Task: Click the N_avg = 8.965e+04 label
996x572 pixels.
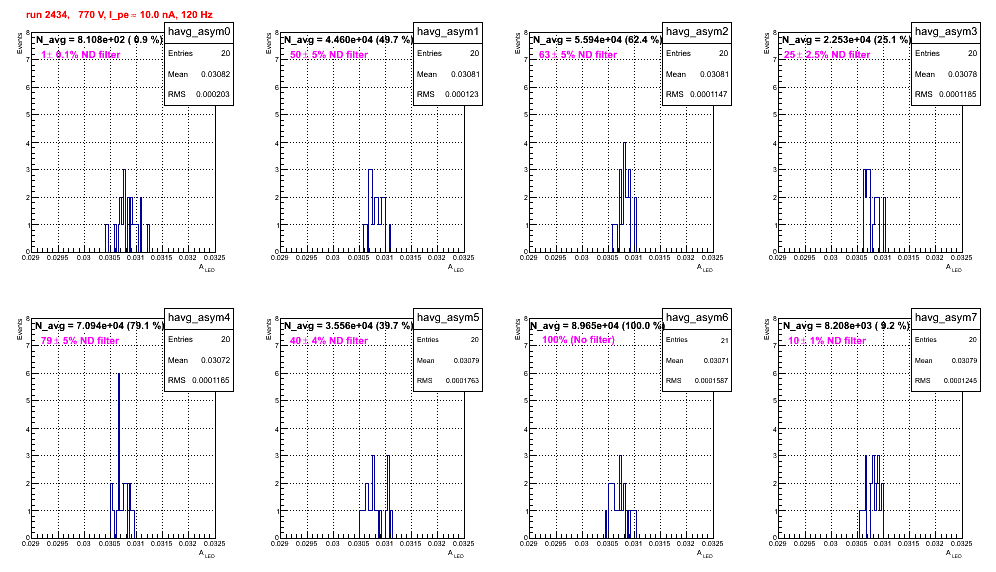Action: coord(597,326)
